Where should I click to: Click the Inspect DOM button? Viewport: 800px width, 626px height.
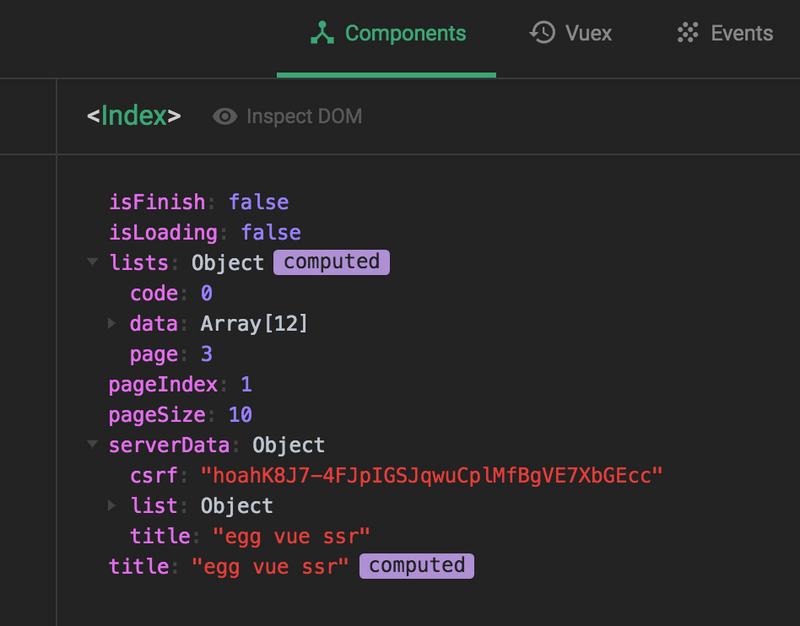pos(287,116)
